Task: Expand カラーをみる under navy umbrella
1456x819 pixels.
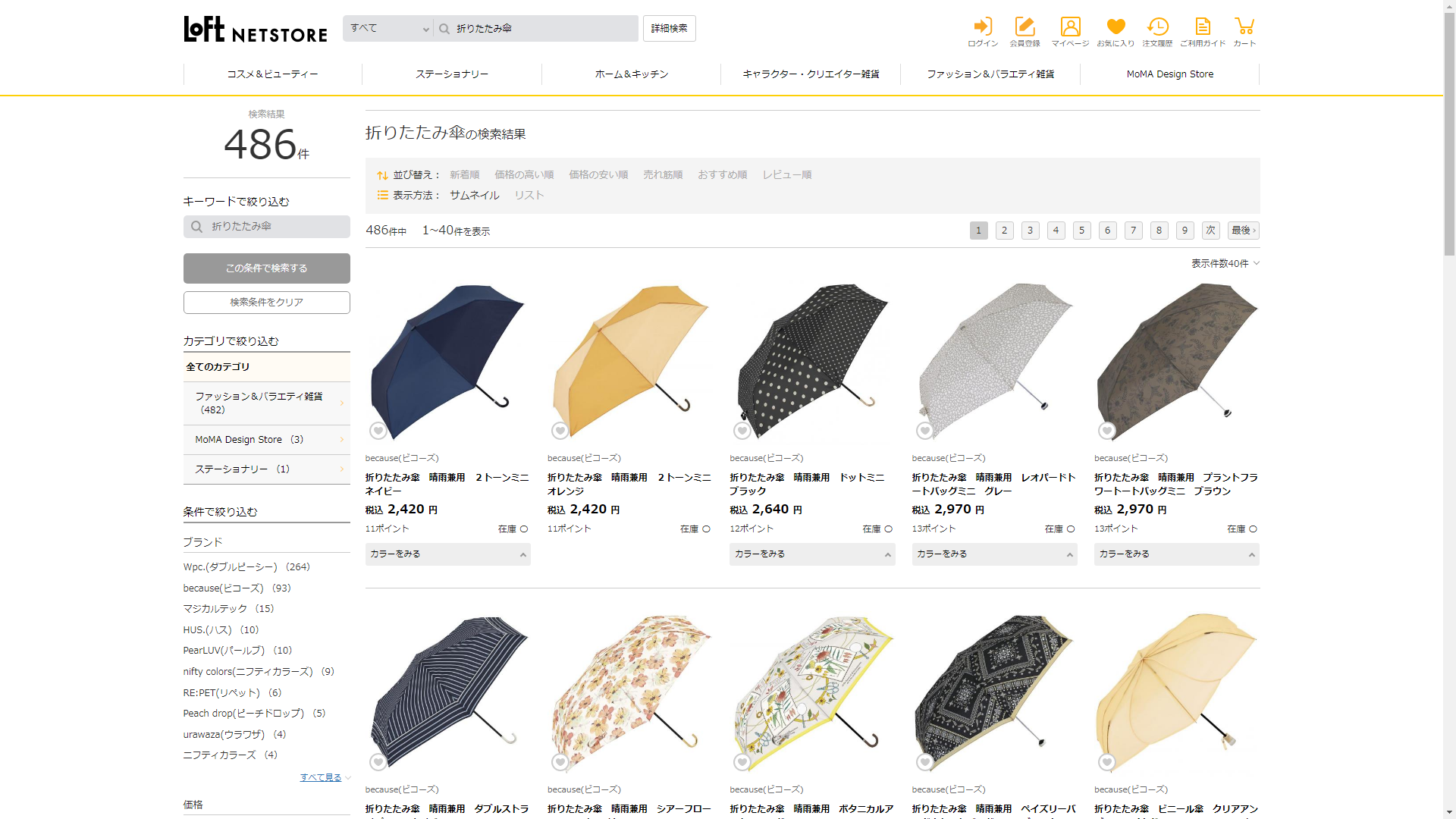Action: tap(447, 554)
